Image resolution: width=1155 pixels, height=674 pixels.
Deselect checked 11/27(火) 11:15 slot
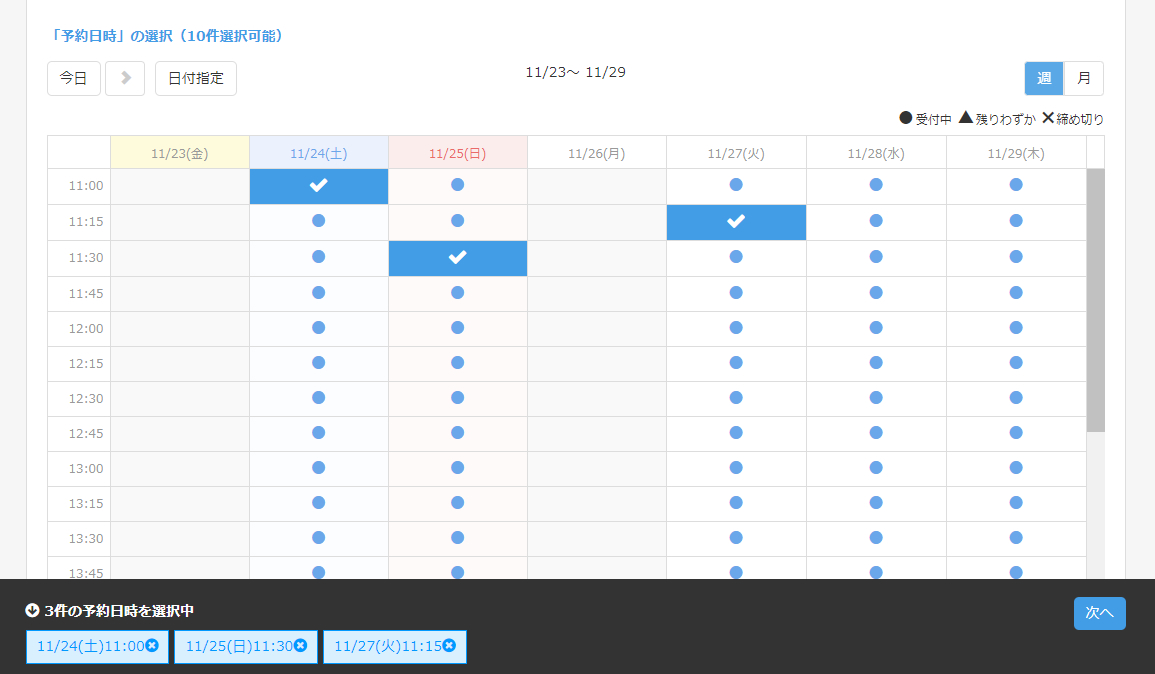pyautogui.click(x=736, y=222)
